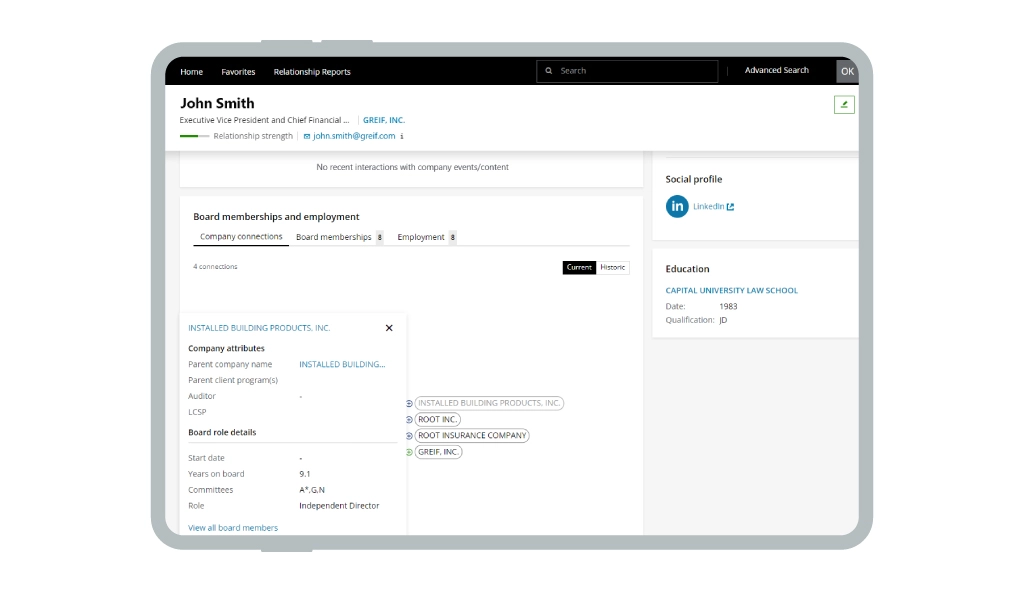Screen dimensions: 1024x592
Task: Click 'Independent Director' role value
Action: 339,506
